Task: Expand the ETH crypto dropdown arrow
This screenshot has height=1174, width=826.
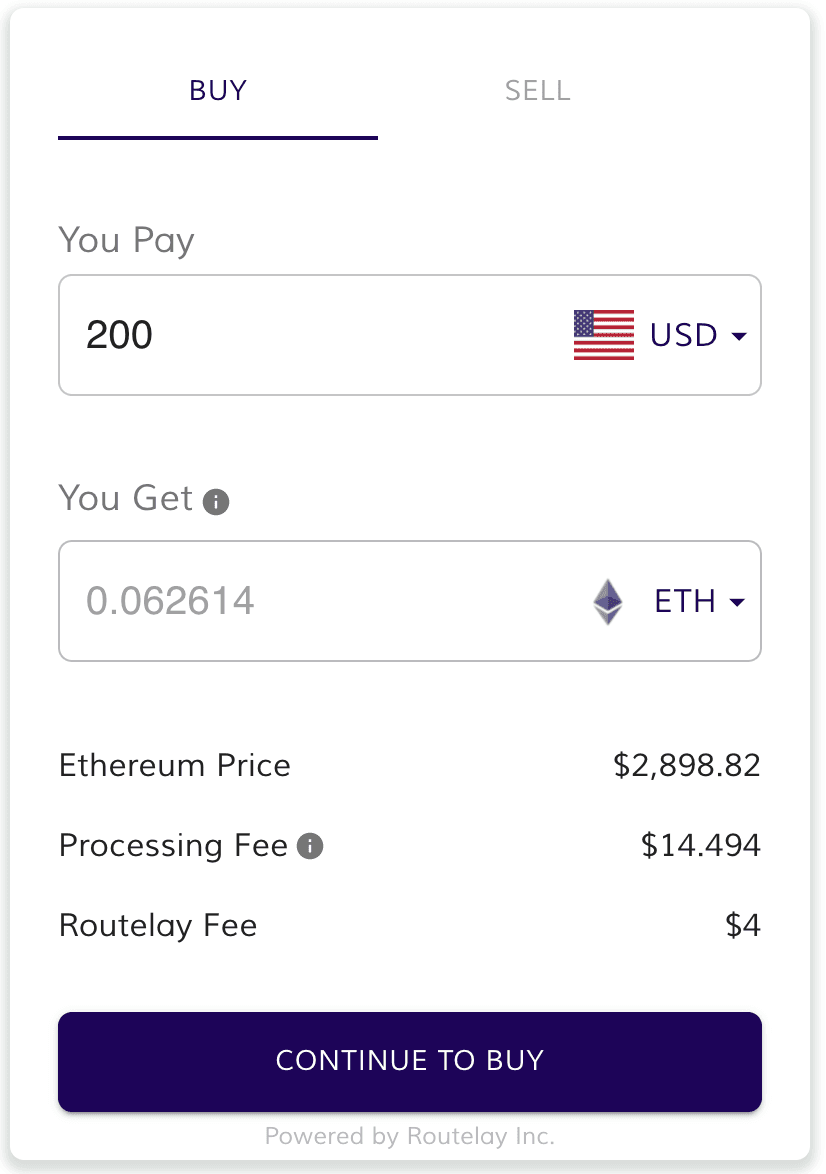Action: [738, 603]
